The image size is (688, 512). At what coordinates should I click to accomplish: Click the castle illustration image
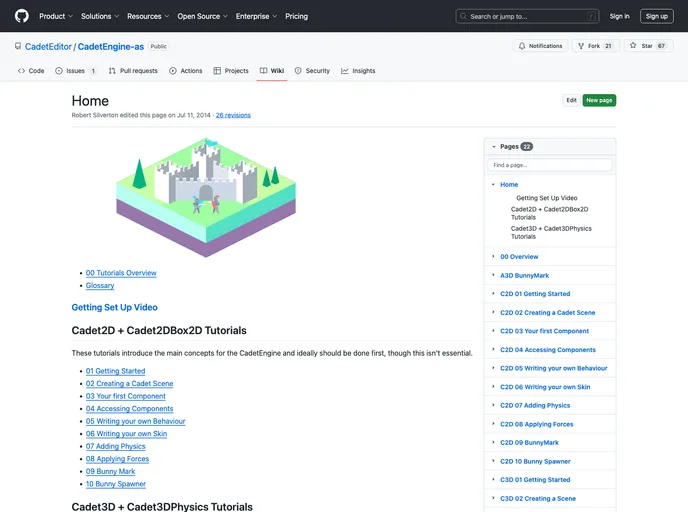point(206,197)
